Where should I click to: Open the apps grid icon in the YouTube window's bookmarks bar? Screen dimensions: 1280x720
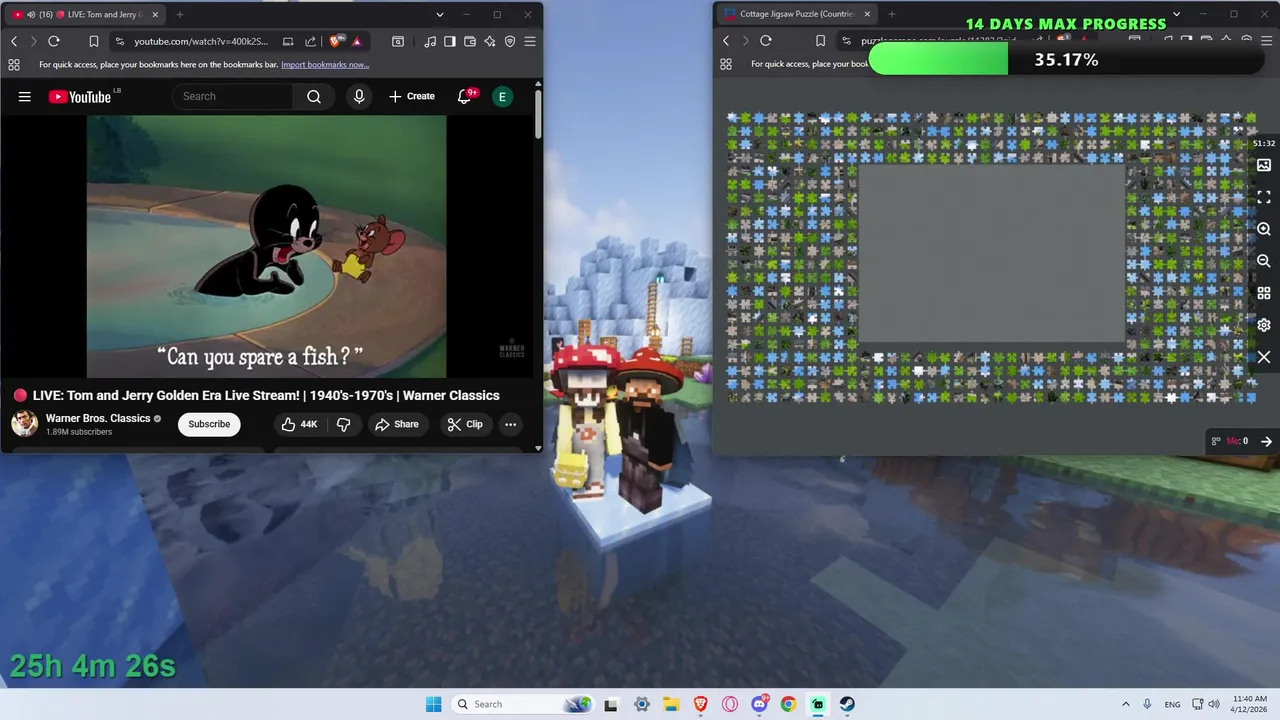pos(14,64)
